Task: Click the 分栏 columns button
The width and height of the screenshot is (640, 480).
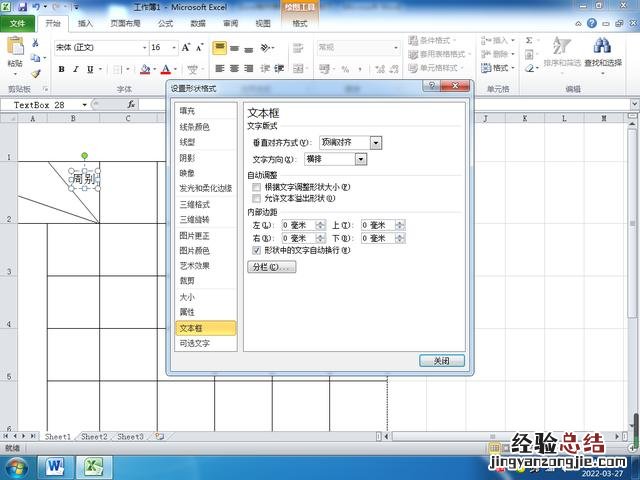Action: [271, 267]
